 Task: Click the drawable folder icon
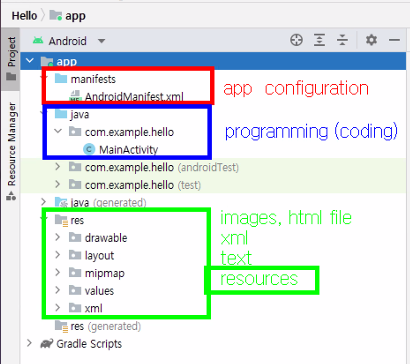pos(75,237)
